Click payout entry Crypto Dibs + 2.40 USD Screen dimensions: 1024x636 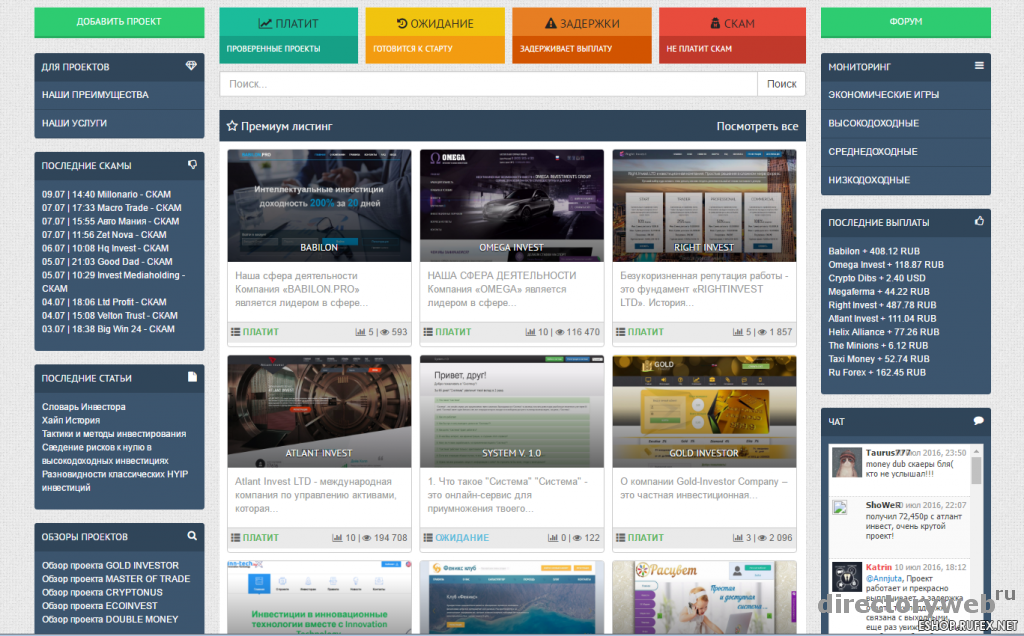(876, 278)
